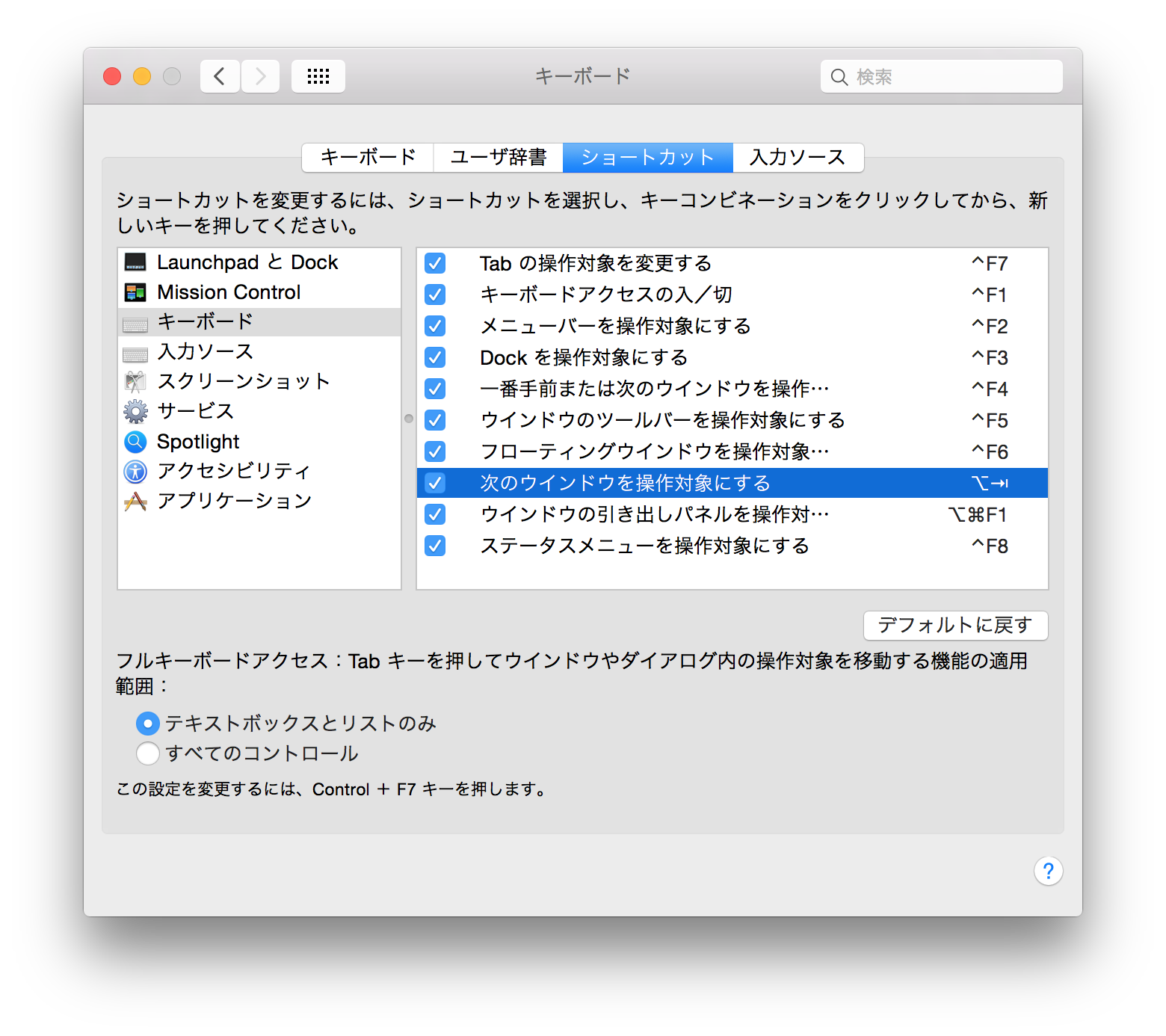This screenshot has width=1166, height=1036.
Task: Go back using the left arrow
Action: (x=219, y=75)
